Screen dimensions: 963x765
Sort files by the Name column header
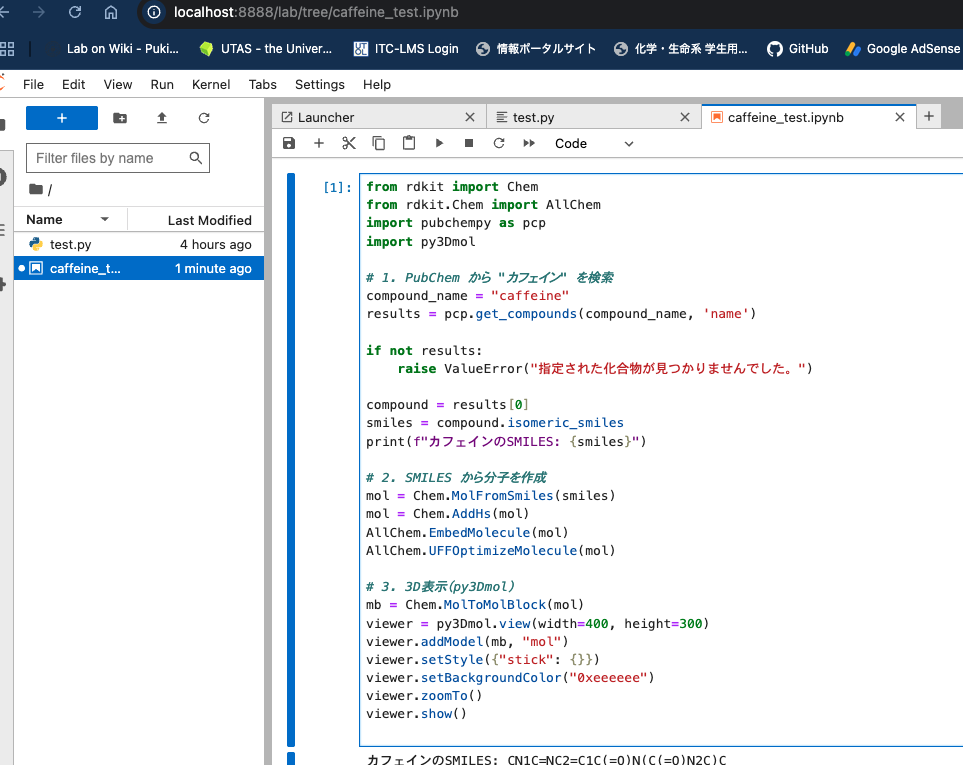(45, 220)
